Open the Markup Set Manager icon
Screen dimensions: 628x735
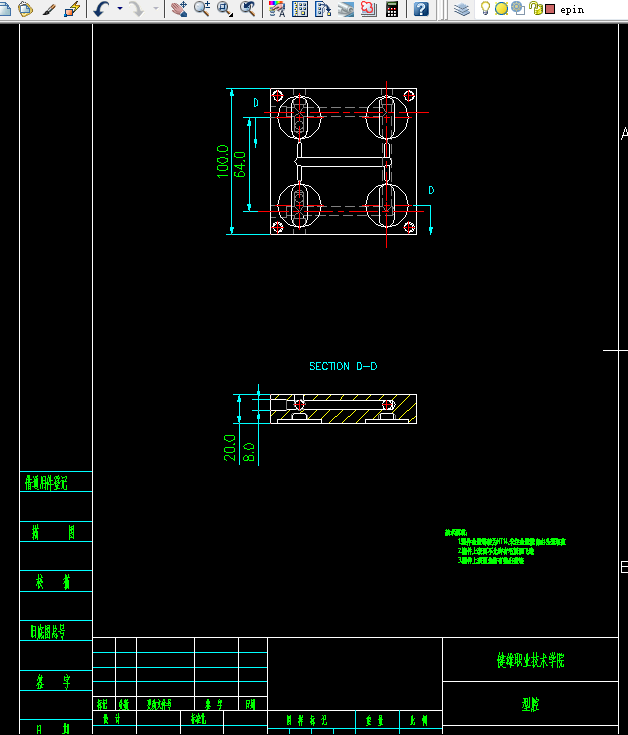tap(369, 8)
